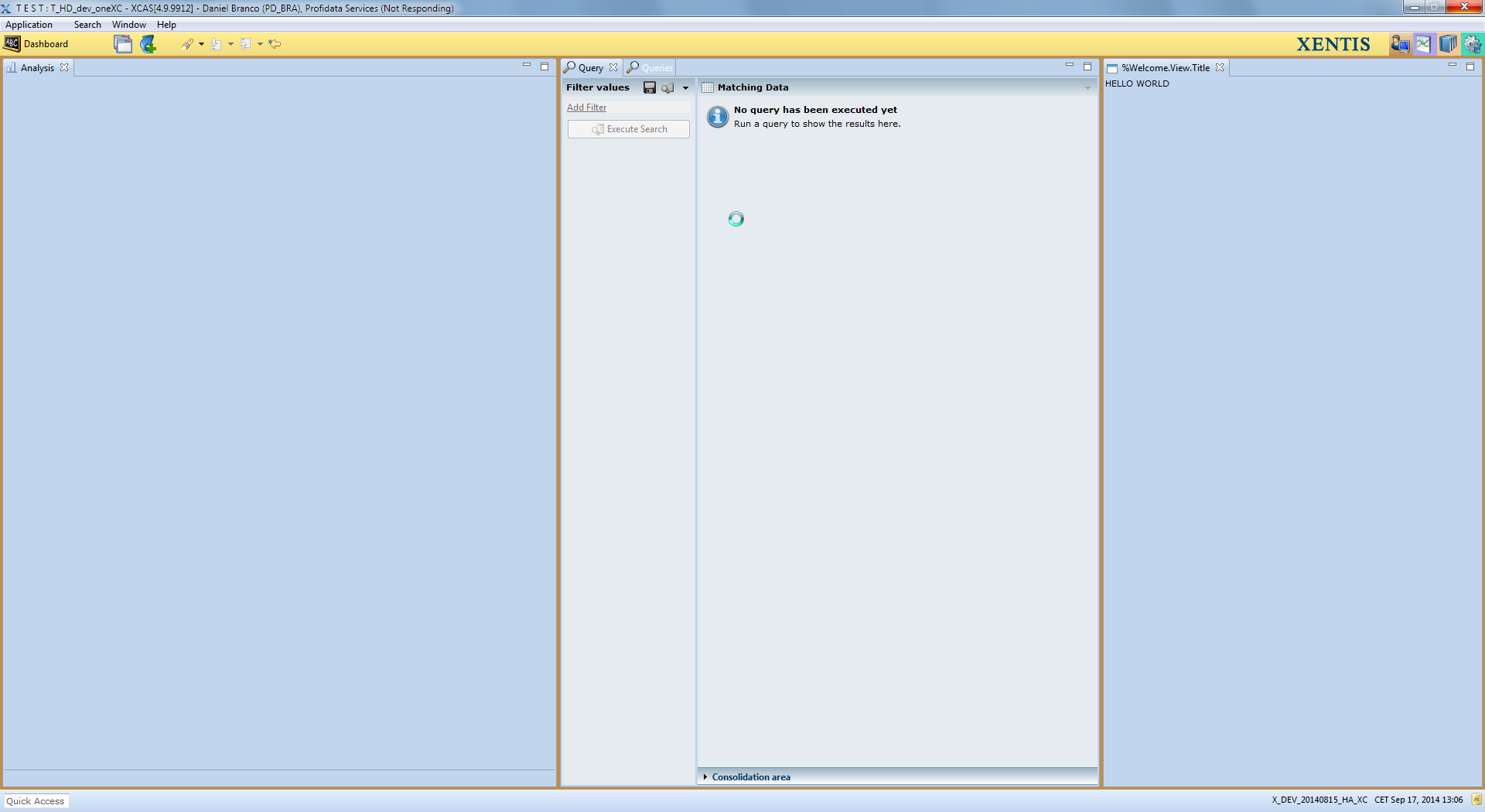Select the Query tab

click(x=590, y=68)
